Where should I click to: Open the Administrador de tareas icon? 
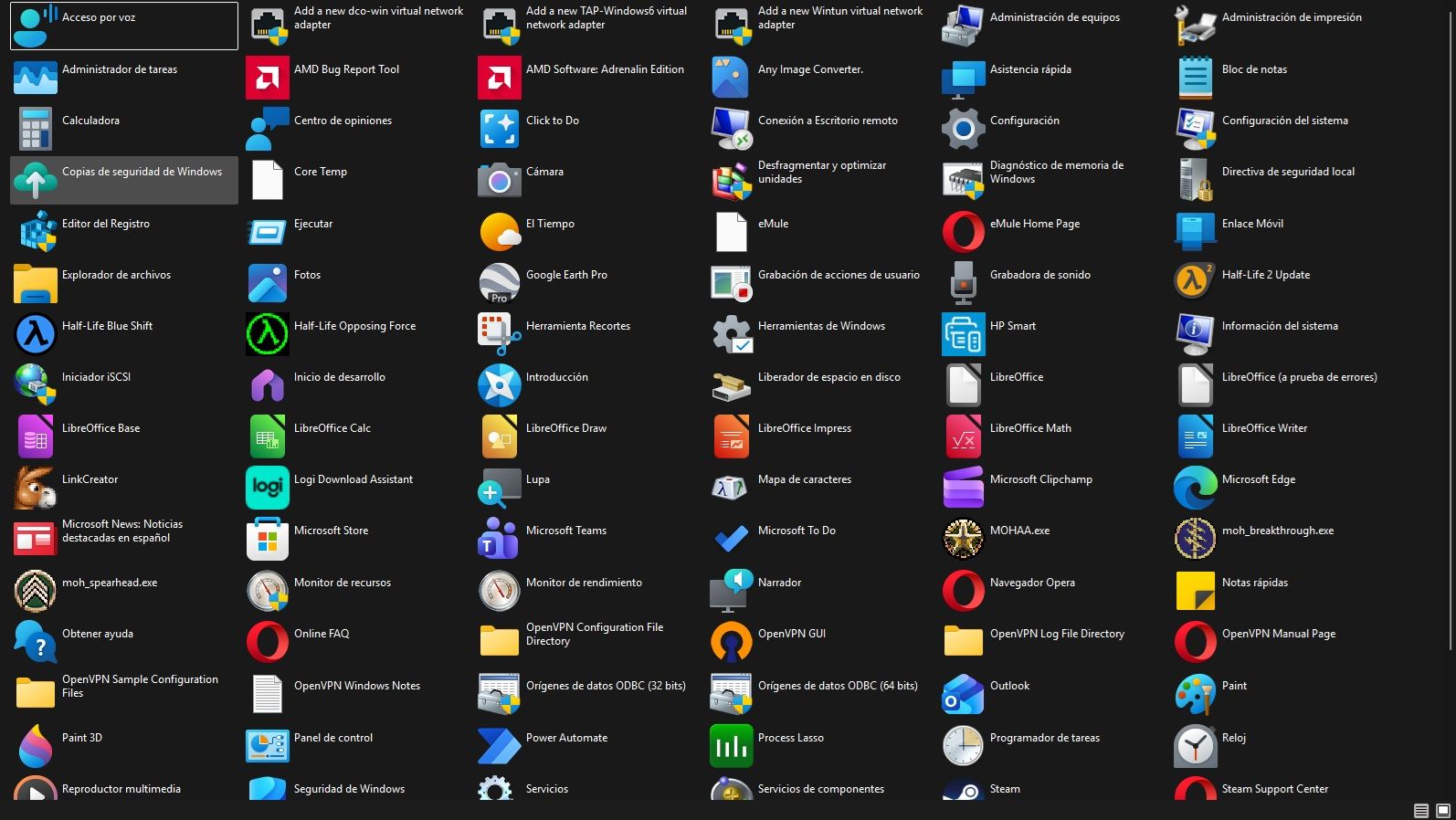pyautogui.click(x=36, y=78)
